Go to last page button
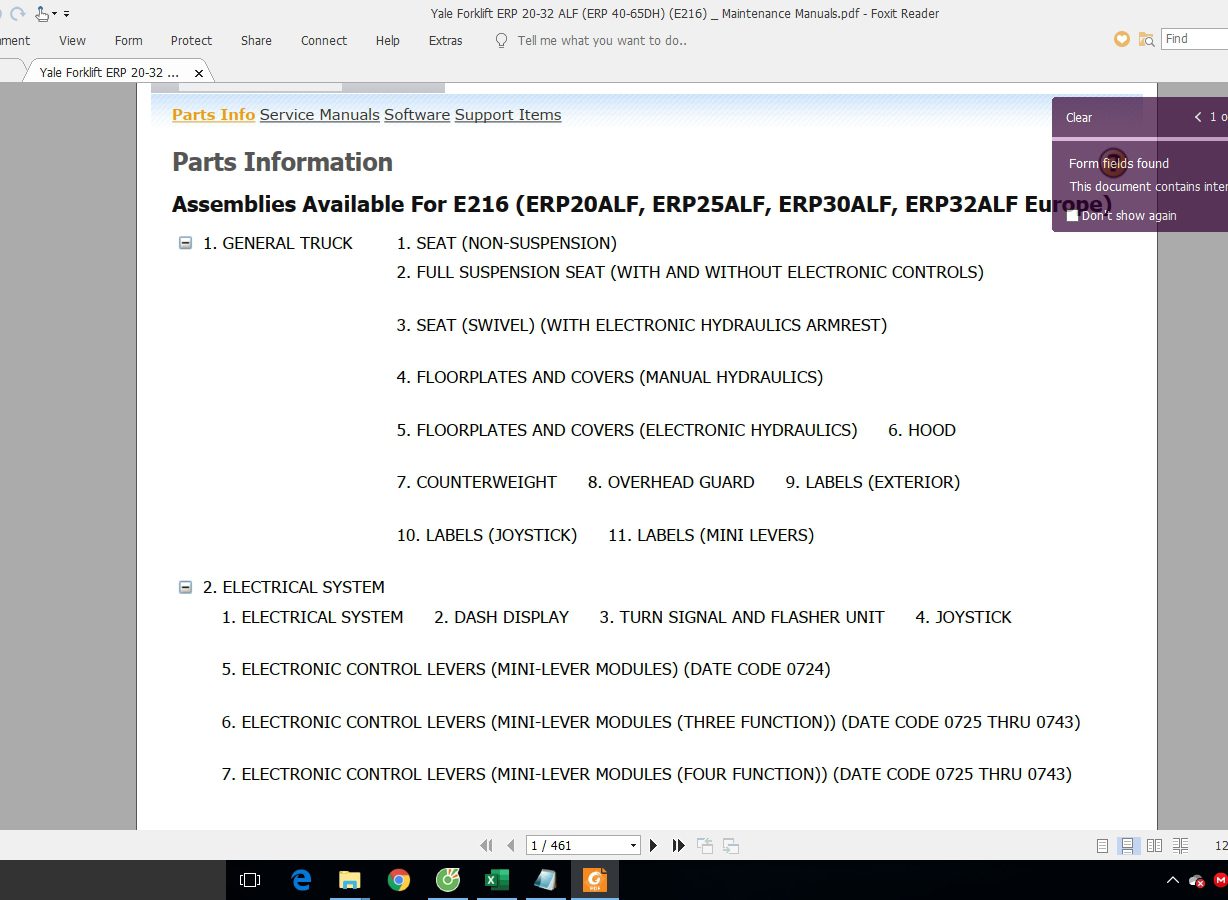This screenshot has height=900, width=1228. tap(679, 846)
